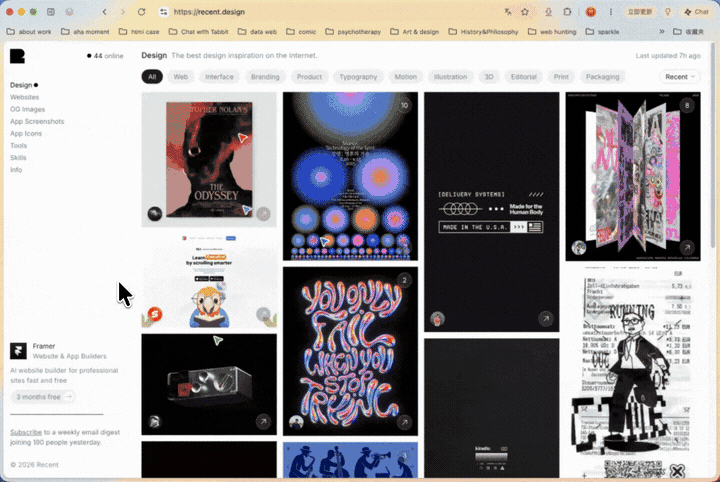The height and width of the screenshot is (482, 720).
Task: Open the Chat with Tabbit bookmark folder
Action: point(198,32)
